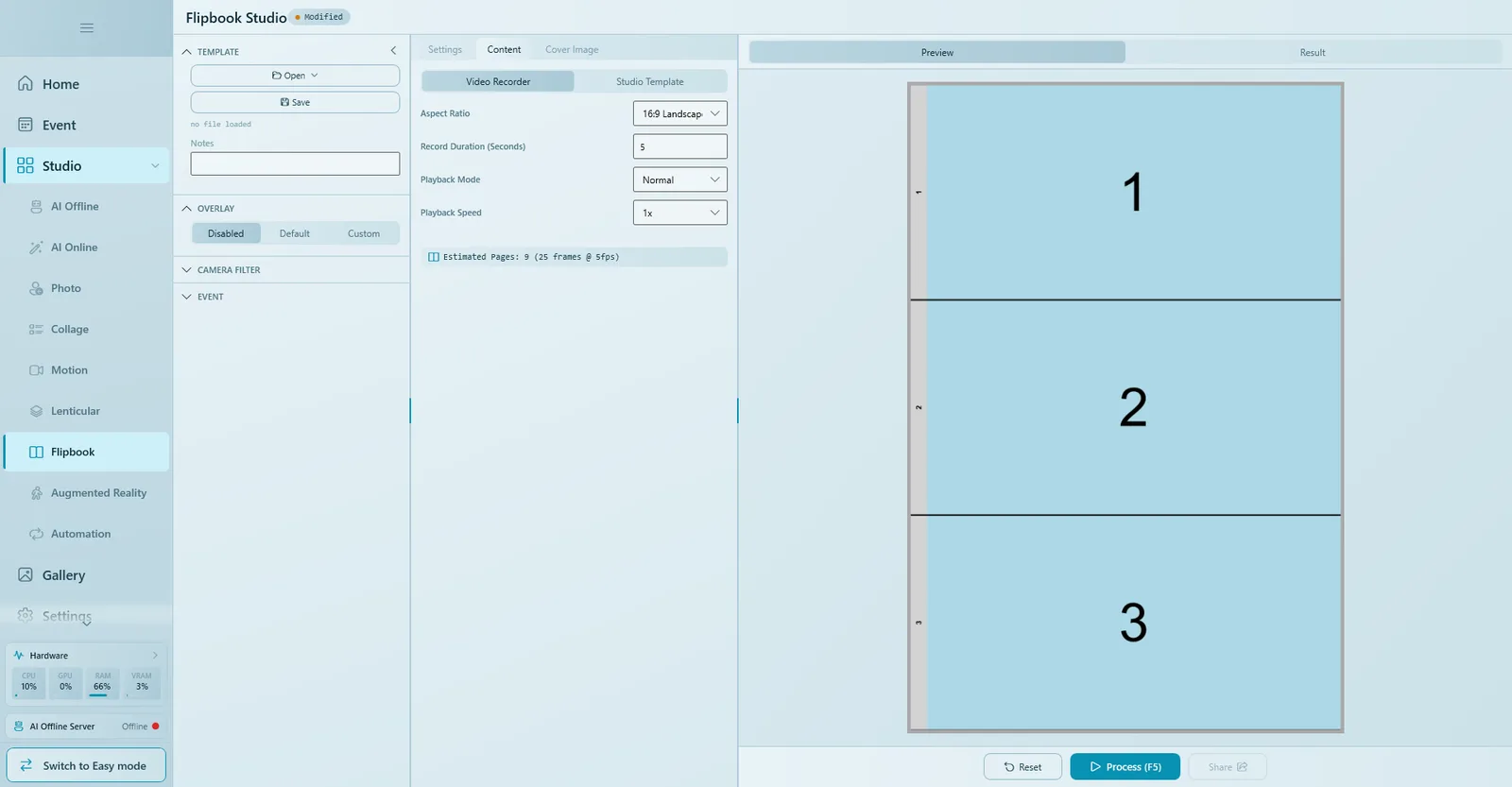Open the Collage studio
Screen dimensions: 1512x787
(86, 329)
